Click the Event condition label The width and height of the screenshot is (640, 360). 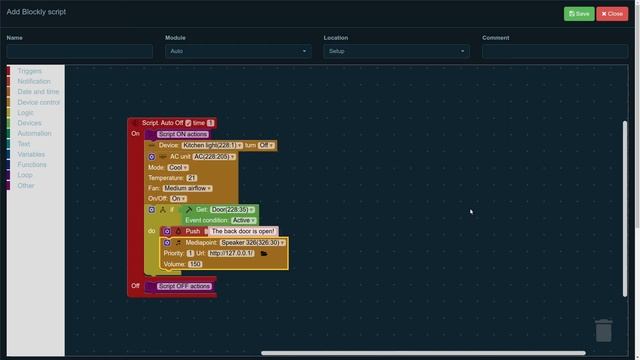pos(206,220)
